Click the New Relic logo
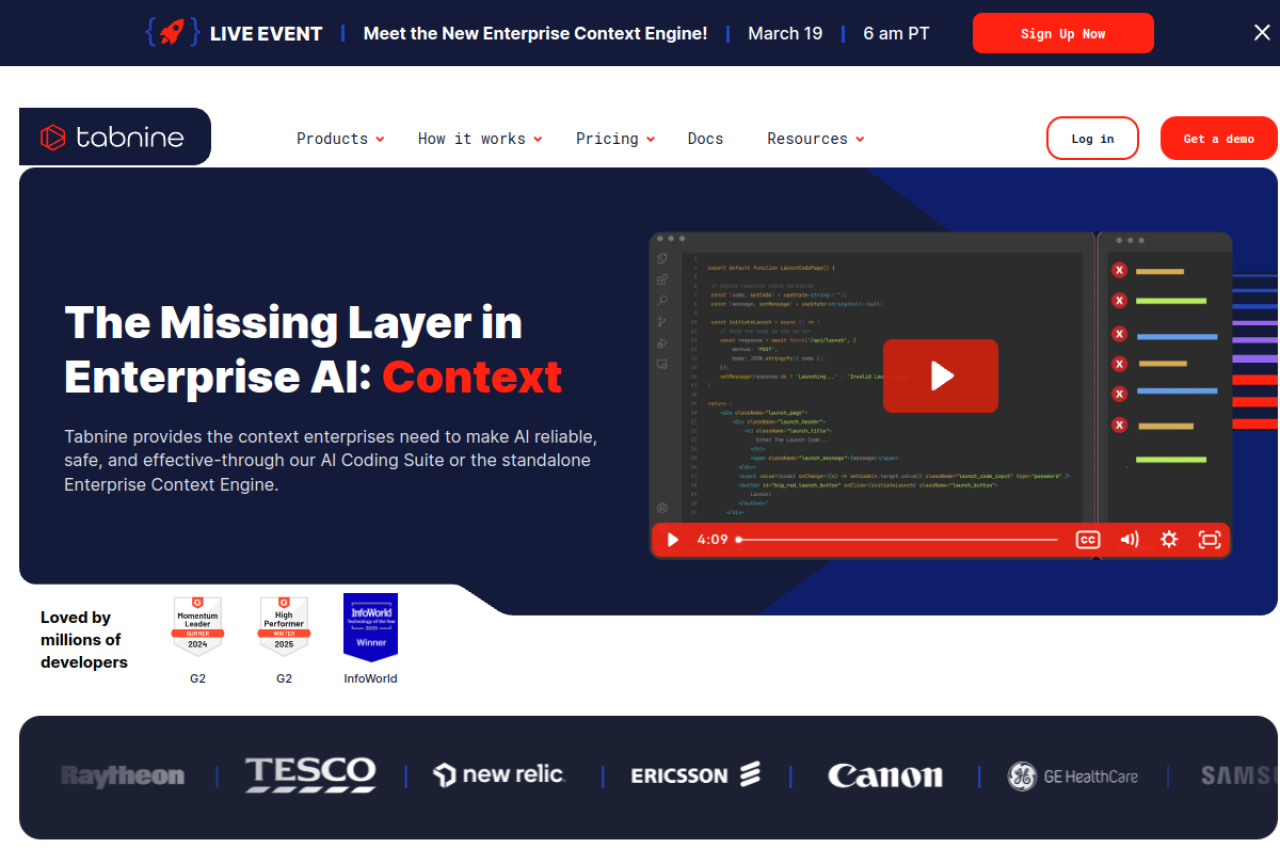The width and height of the screenshot is (1280, 853). pyautogui.click(x=499, y=775)
